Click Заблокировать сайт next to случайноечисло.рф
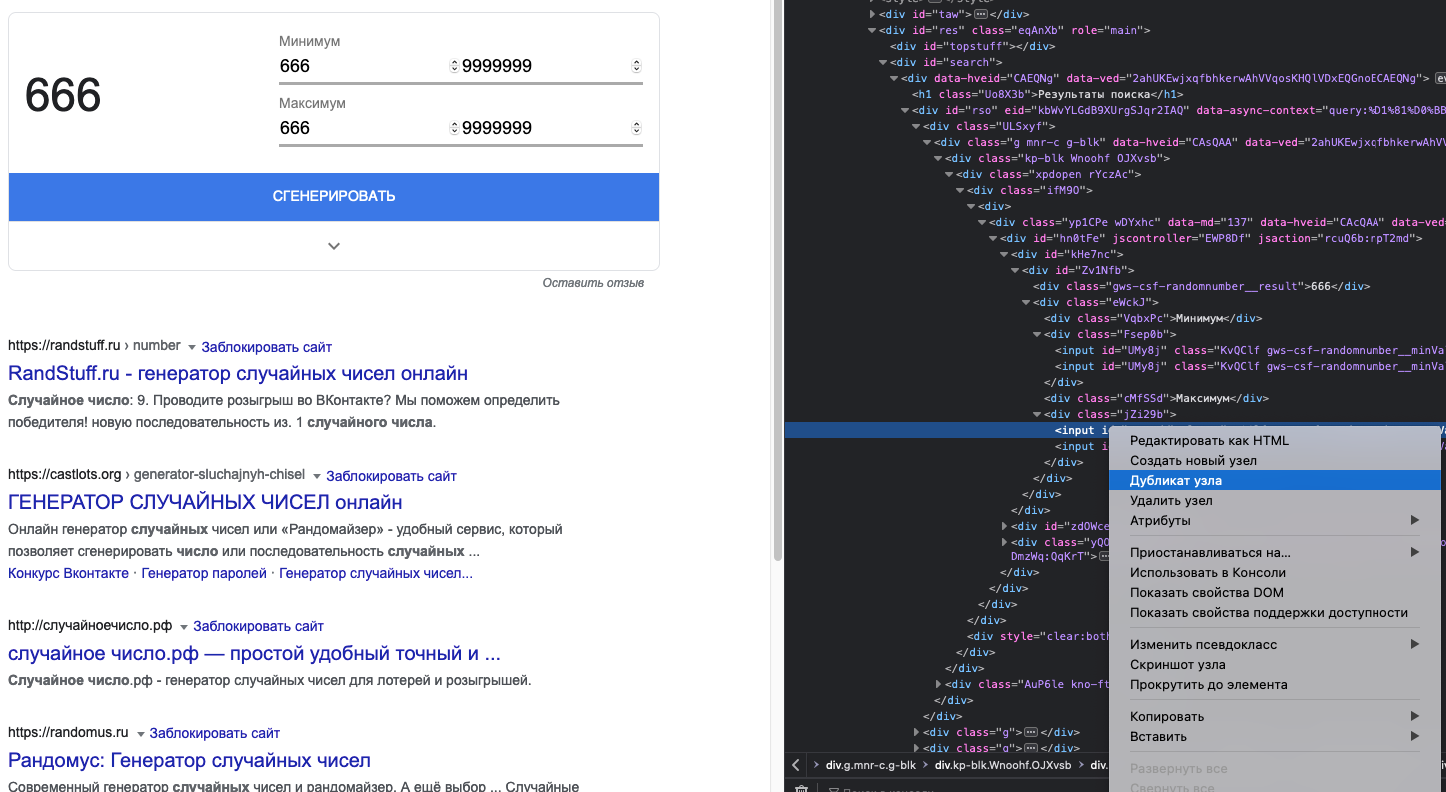 259,627
